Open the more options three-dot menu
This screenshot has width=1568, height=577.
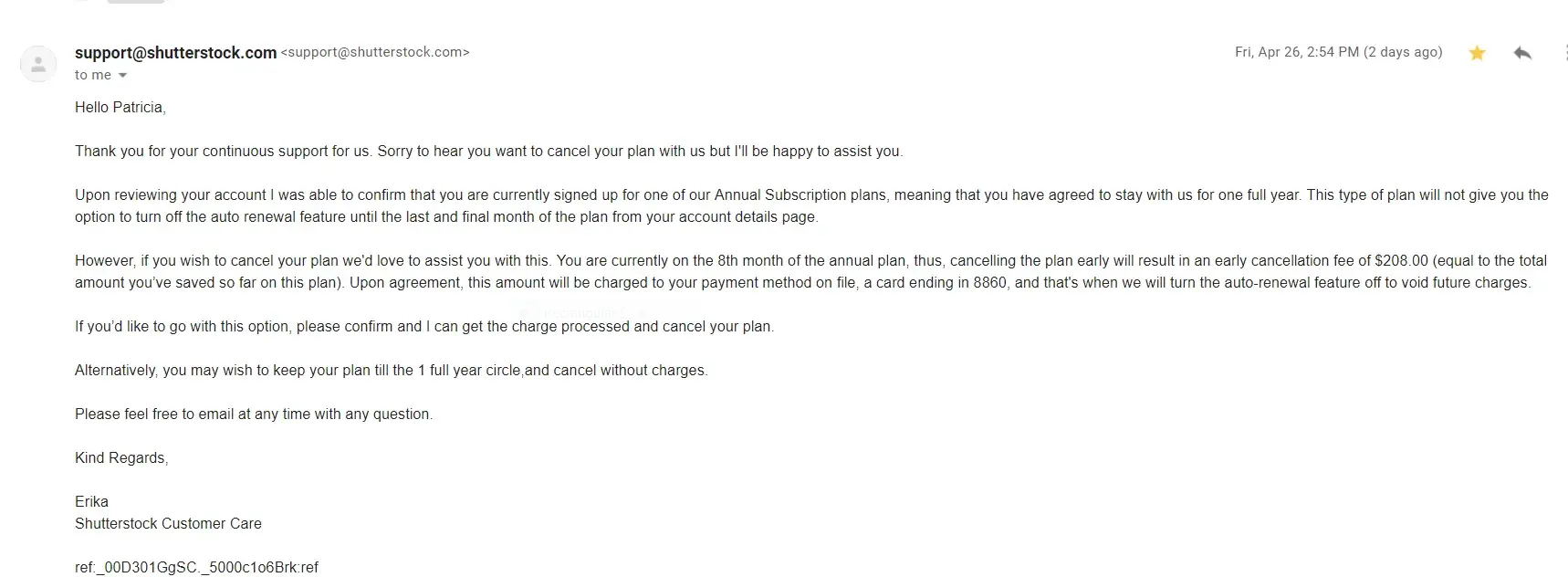[x=1564, y=53]
